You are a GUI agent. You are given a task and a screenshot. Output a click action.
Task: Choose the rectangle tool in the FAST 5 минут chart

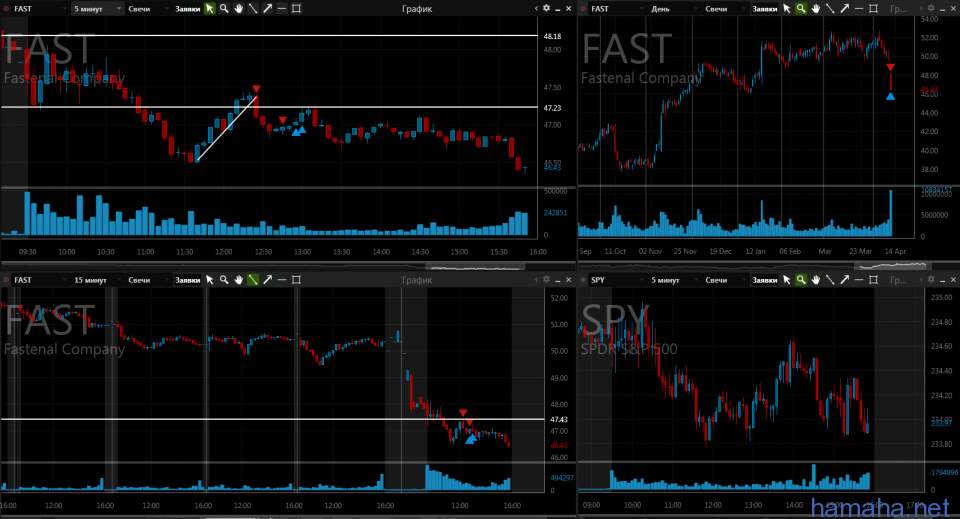tap(296, 9)
